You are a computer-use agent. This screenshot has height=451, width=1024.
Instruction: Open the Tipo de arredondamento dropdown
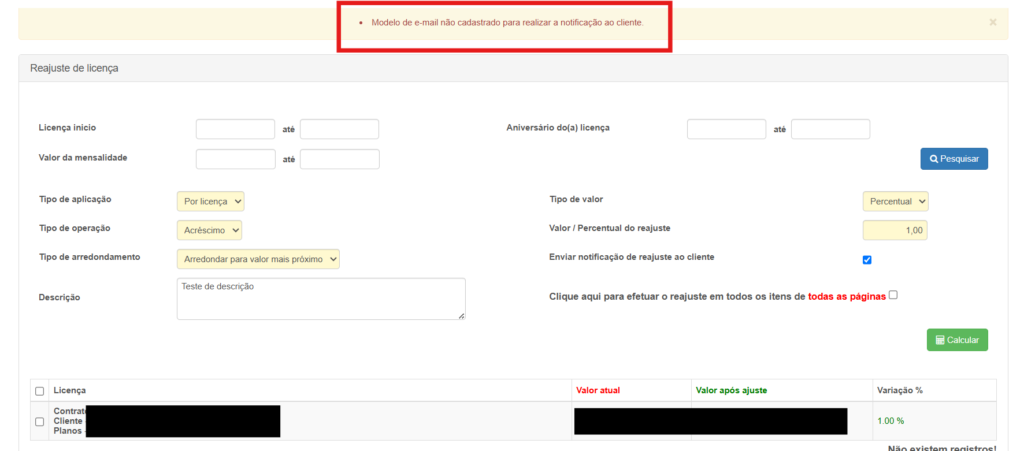click(258, 259)
